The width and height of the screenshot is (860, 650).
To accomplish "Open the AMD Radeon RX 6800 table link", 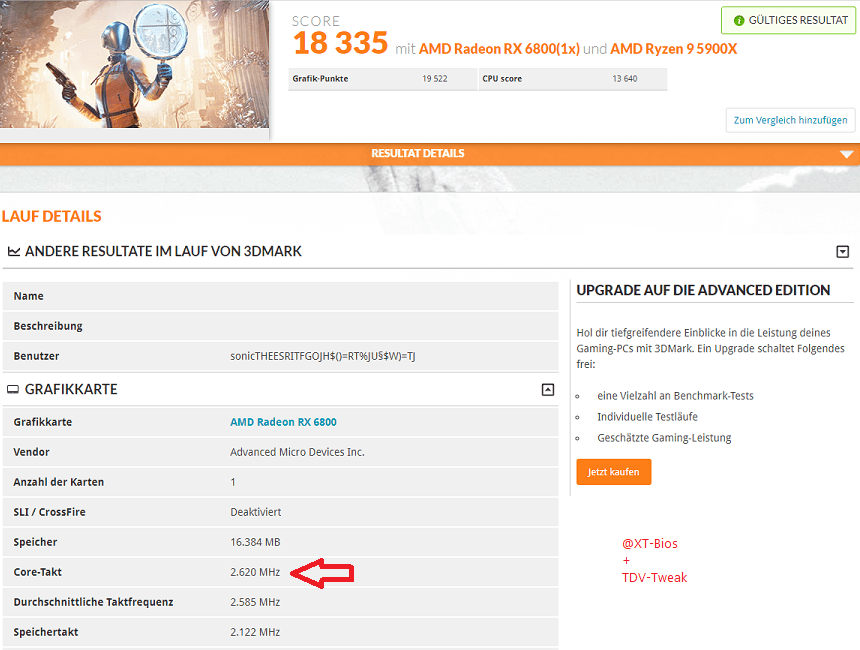I will tap(283, 422).
